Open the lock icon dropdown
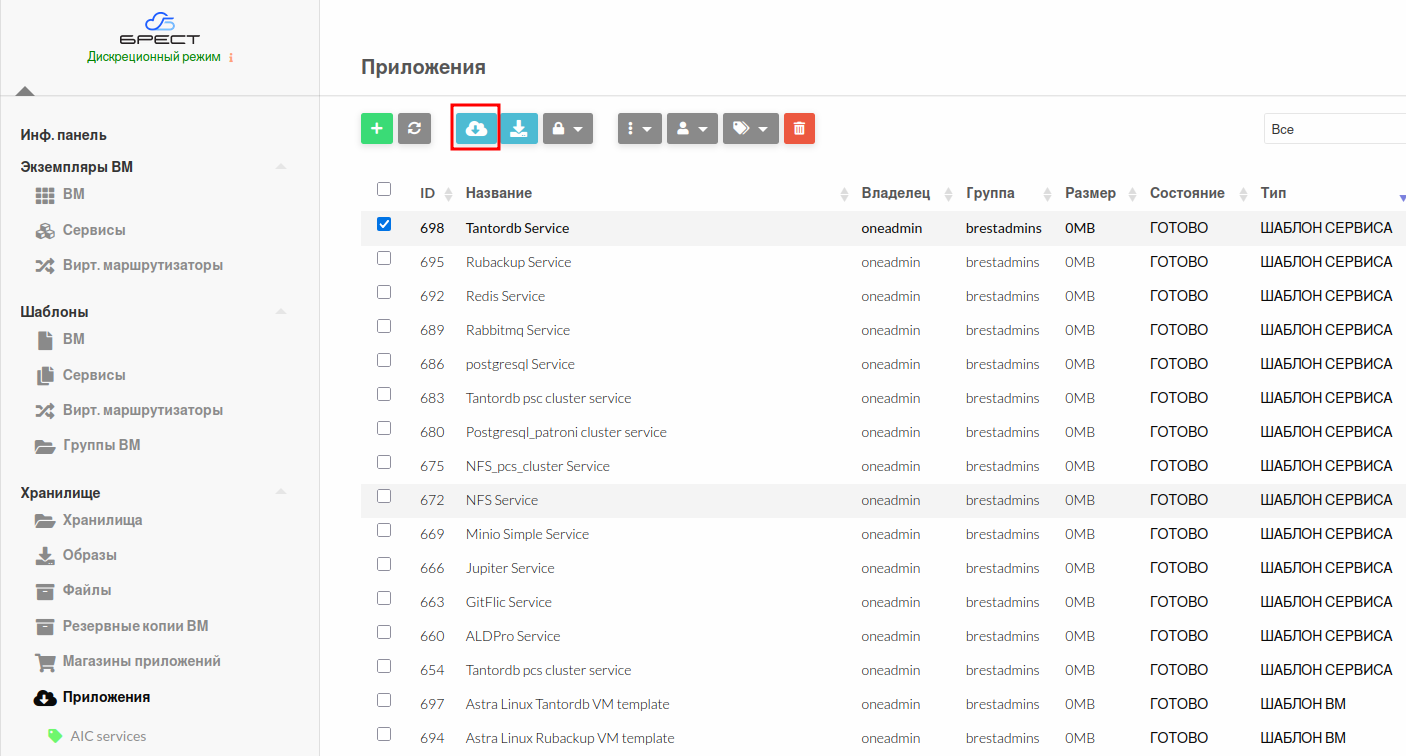The image size is (1406, 756). [x=568, y=128]
